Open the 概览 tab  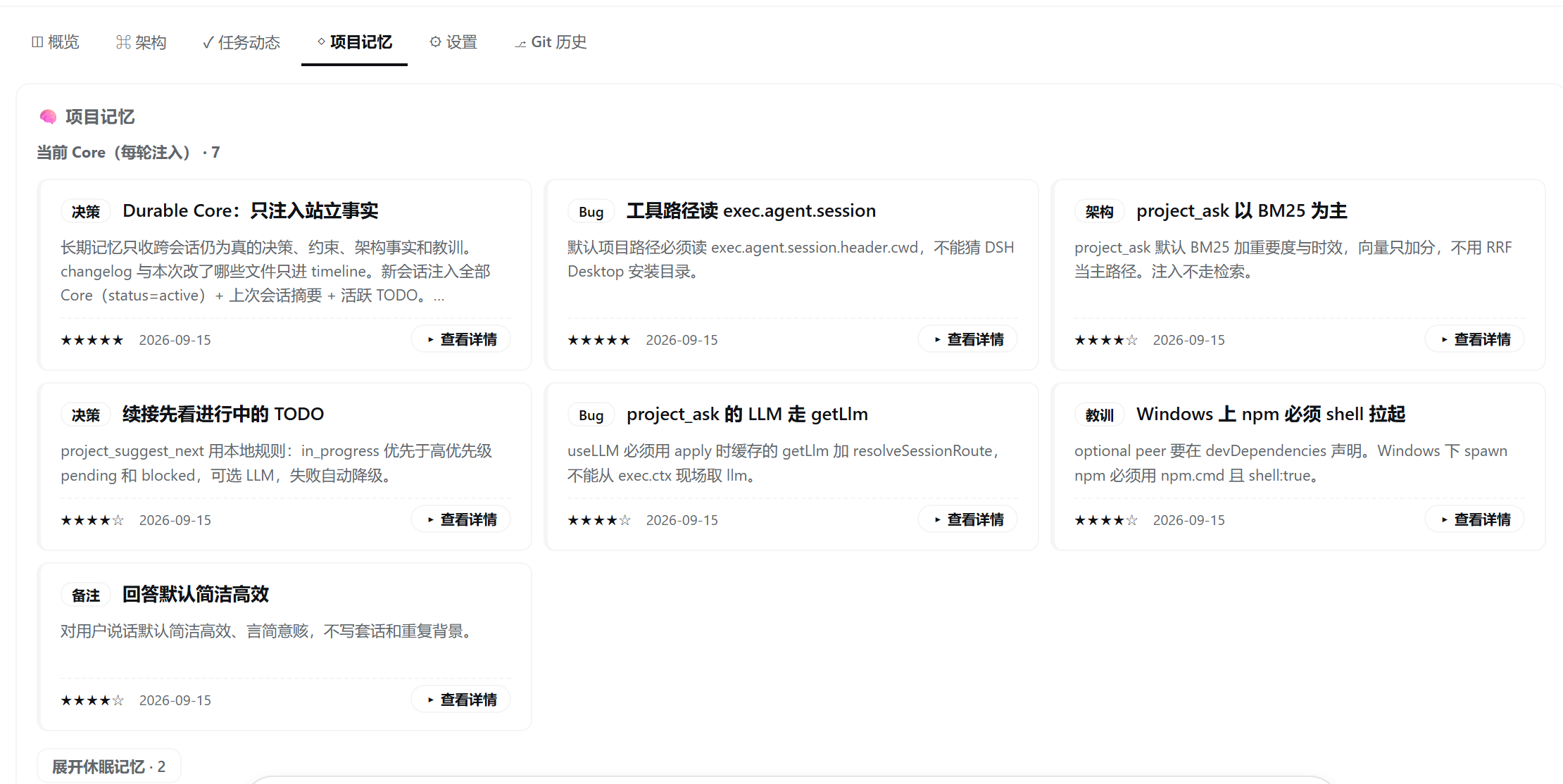click(56, 42)
